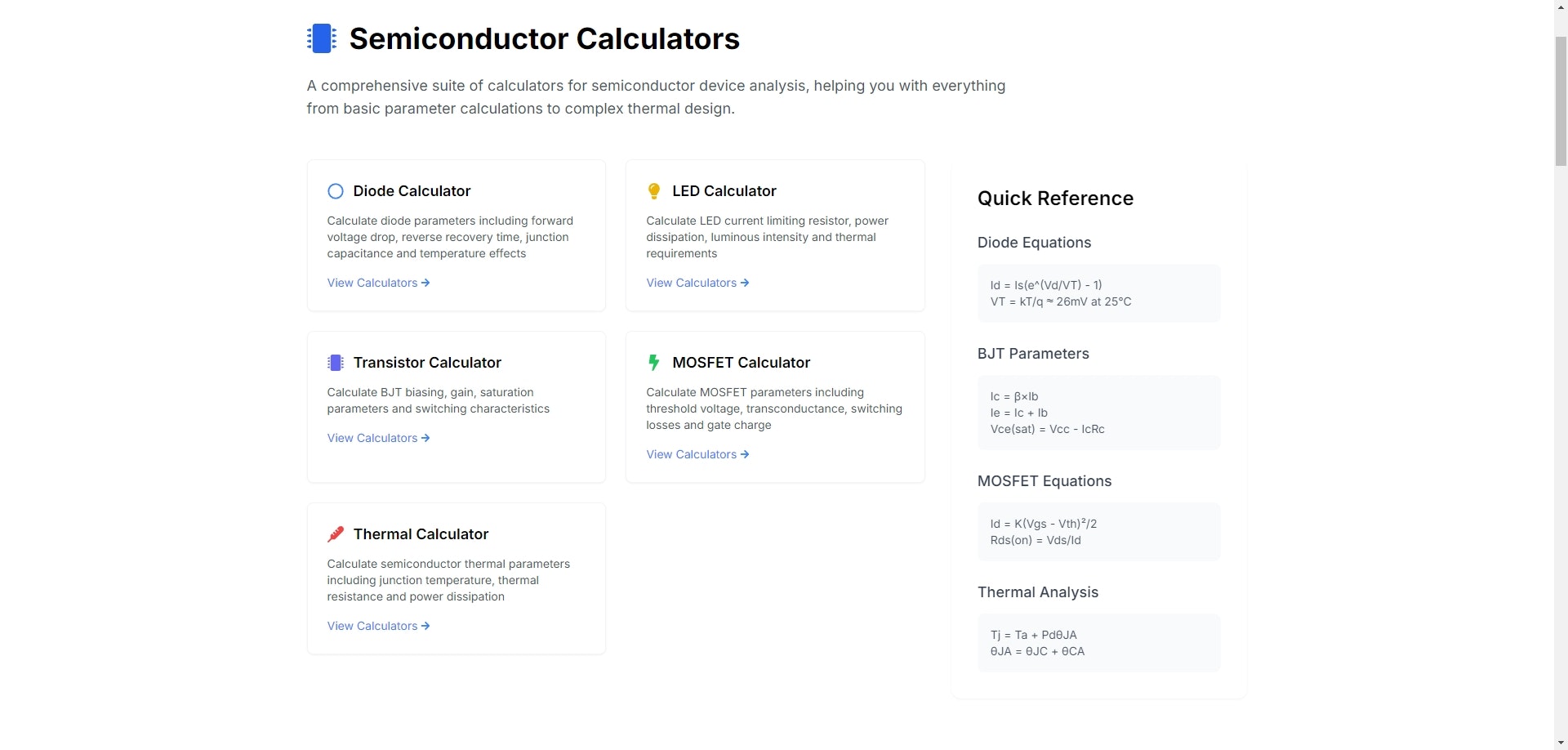This screenshot has width=1568, height=750.
Task: Select the LED Calculator card title
Action: click(x=724, y=191)
